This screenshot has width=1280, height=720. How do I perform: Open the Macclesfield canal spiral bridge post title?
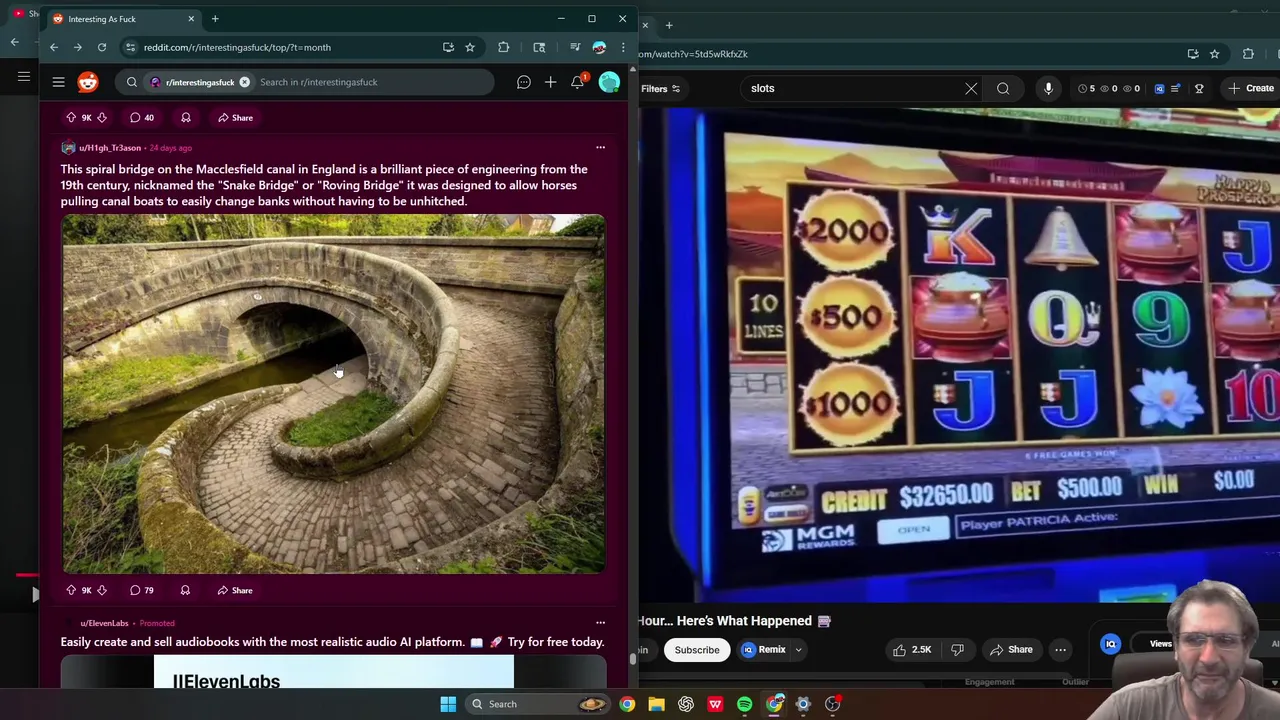(324, 185)
